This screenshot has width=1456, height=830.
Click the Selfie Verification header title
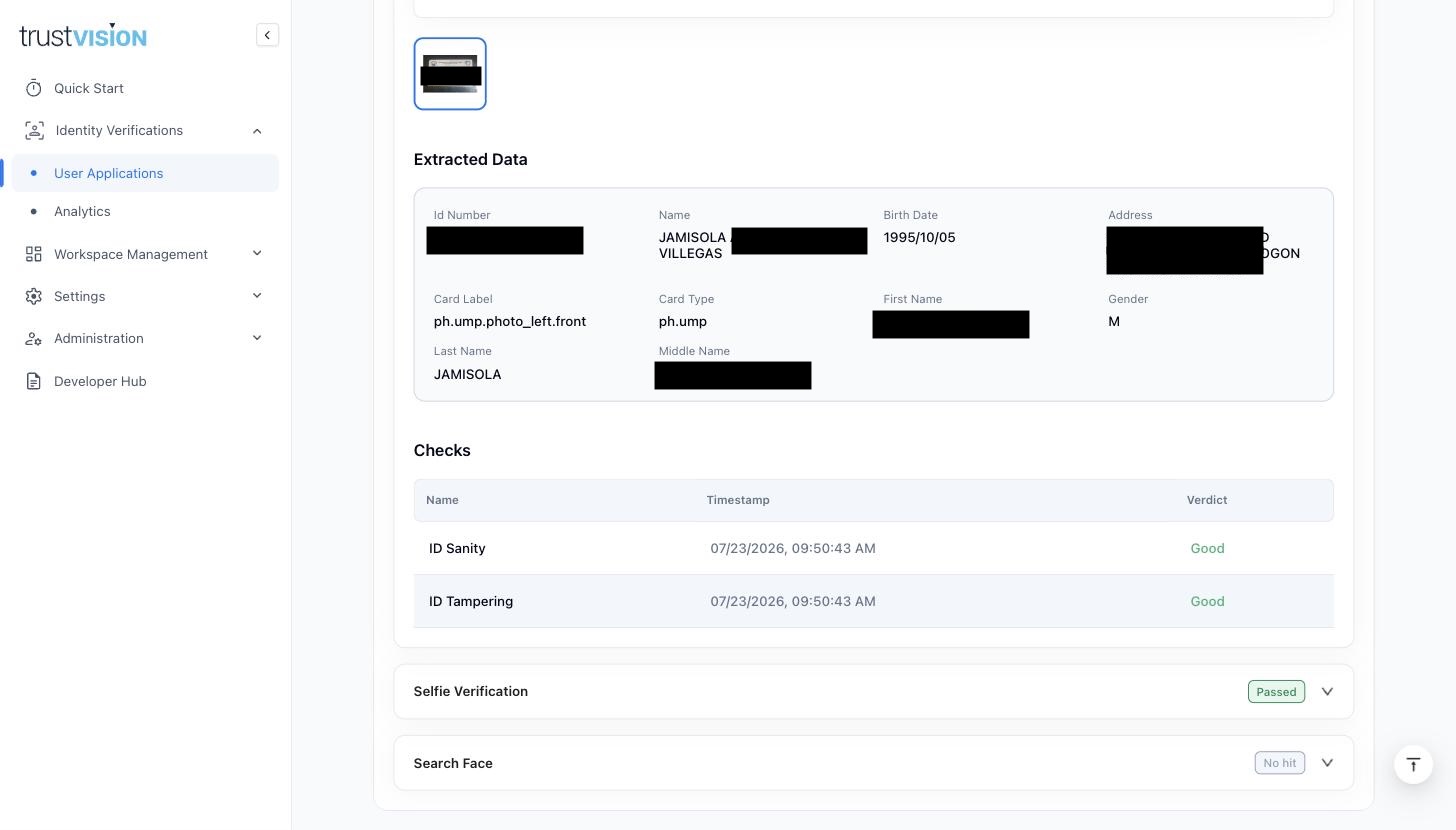pos(471,691)
